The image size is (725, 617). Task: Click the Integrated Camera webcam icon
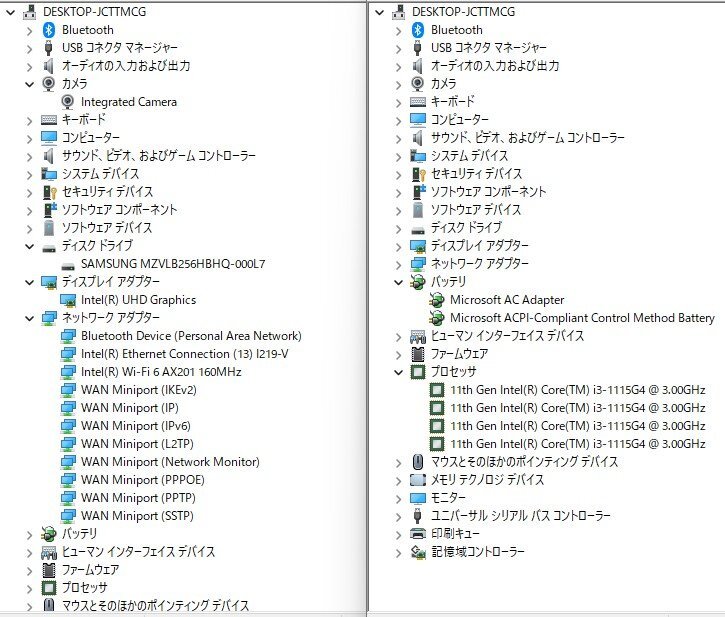point(68,102)
